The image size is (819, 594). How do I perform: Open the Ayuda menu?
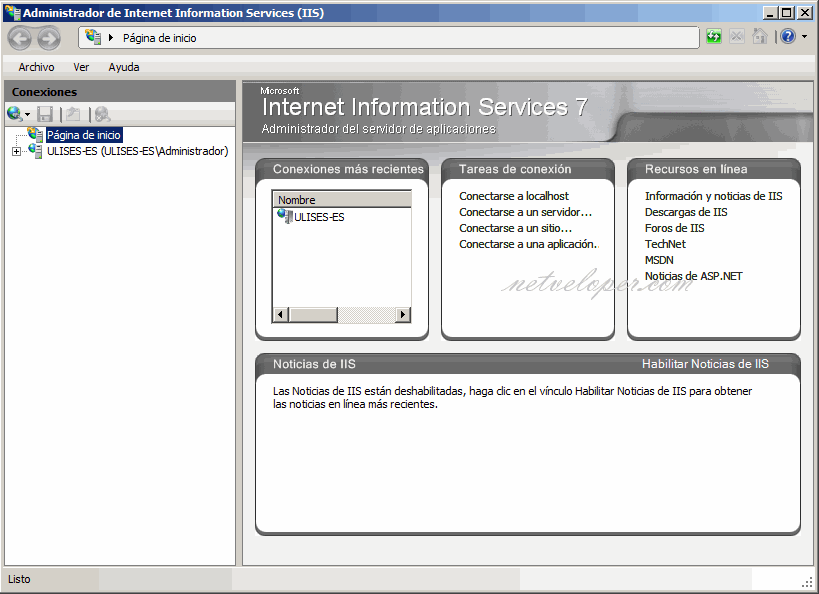pos(124,67)
